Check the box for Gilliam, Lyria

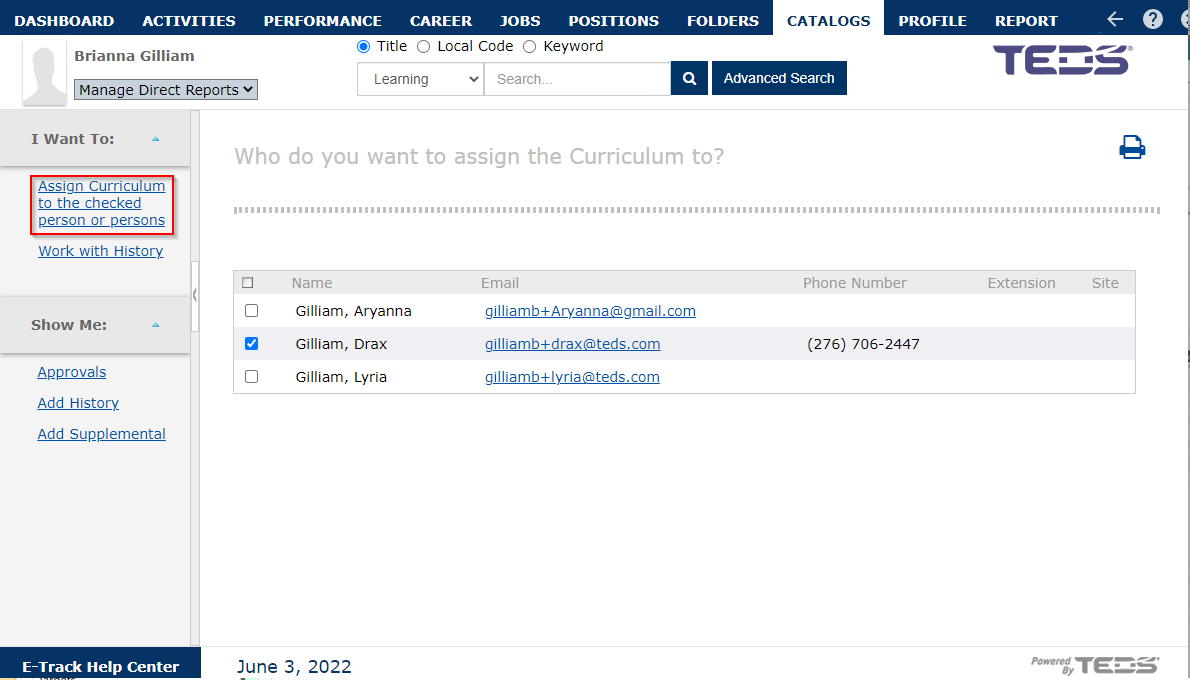(251, 376)
